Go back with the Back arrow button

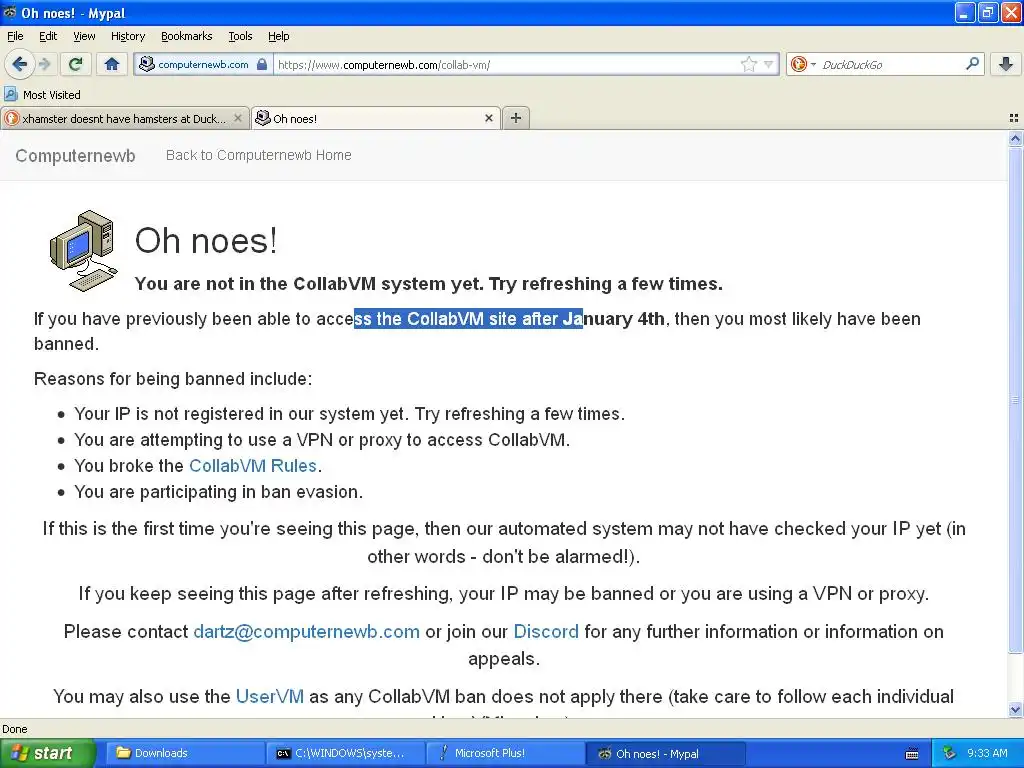pos(20,64)
